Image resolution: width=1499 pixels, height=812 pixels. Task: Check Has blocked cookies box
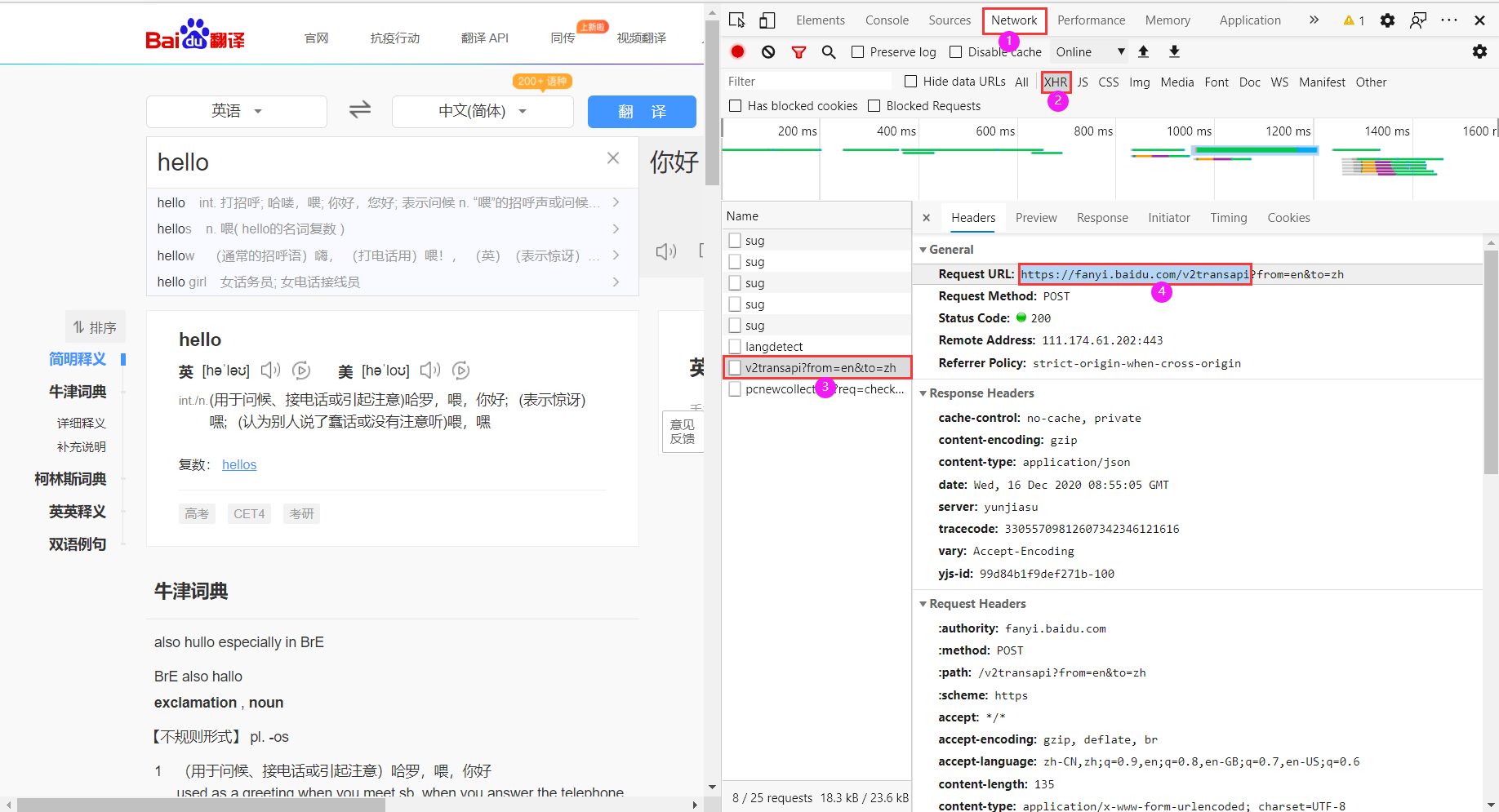point(736,106)
